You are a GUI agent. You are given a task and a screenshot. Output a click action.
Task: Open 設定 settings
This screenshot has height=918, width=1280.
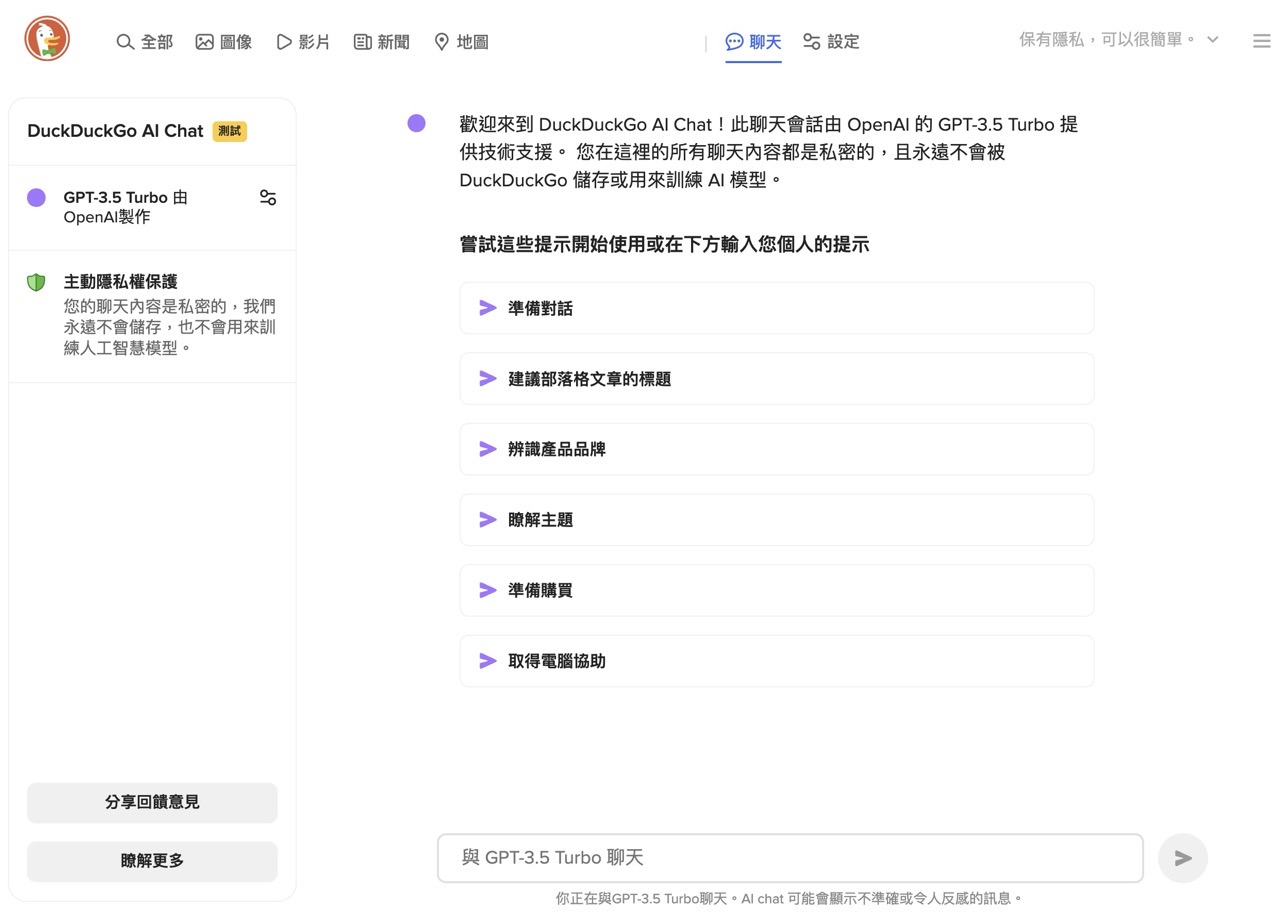point(831,42)
